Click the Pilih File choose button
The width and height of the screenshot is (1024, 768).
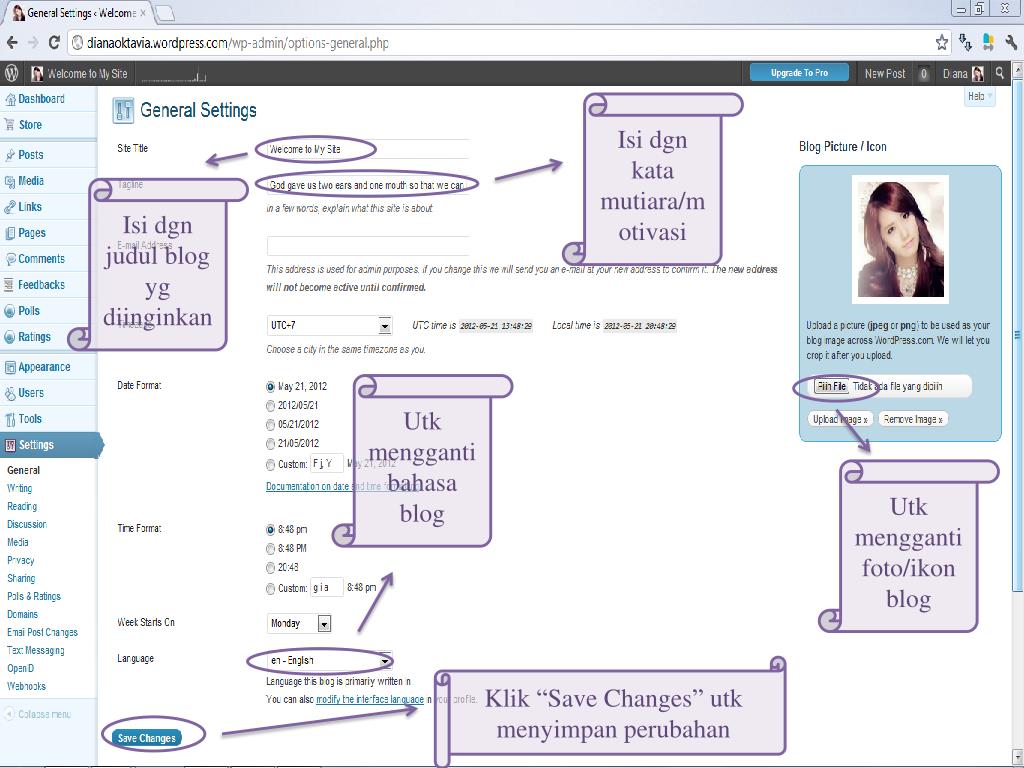[x=831, y=387]
